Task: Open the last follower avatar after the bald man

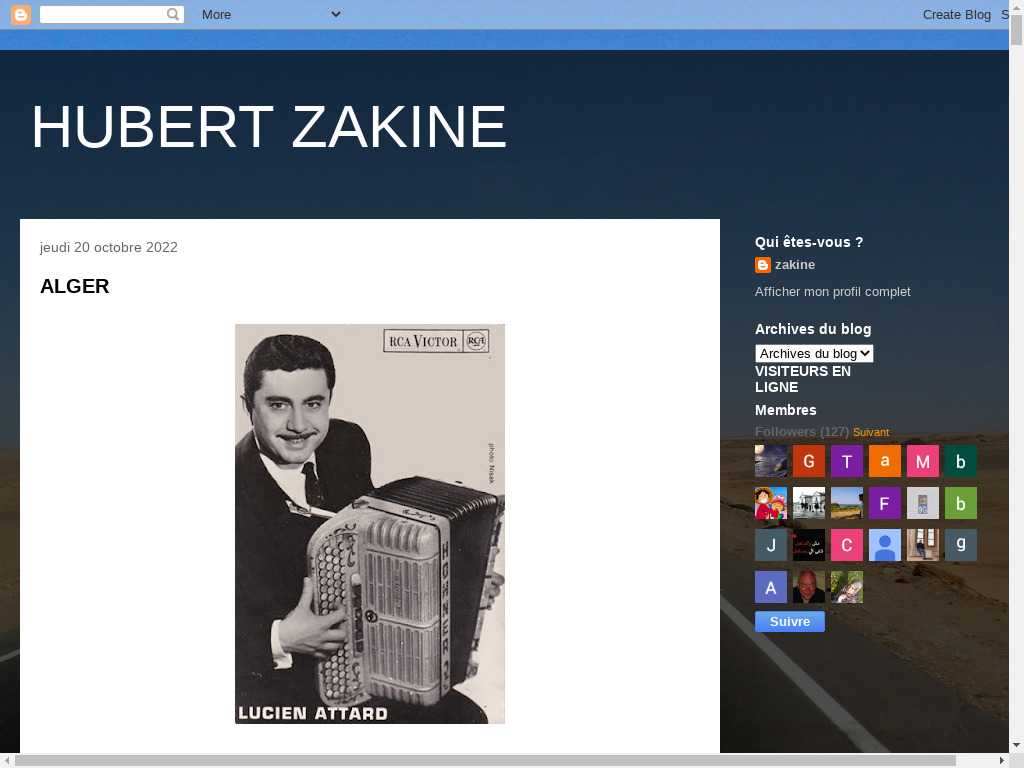Action: pos(846,587)
